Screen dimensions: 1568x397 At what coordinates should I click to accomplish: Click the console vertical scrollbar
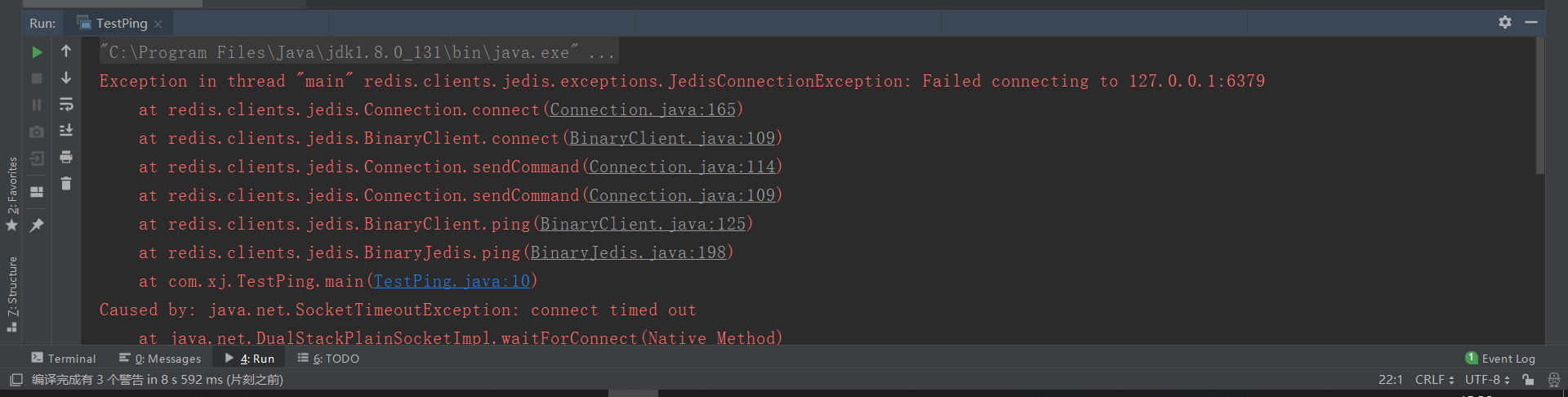(1540, 106)
